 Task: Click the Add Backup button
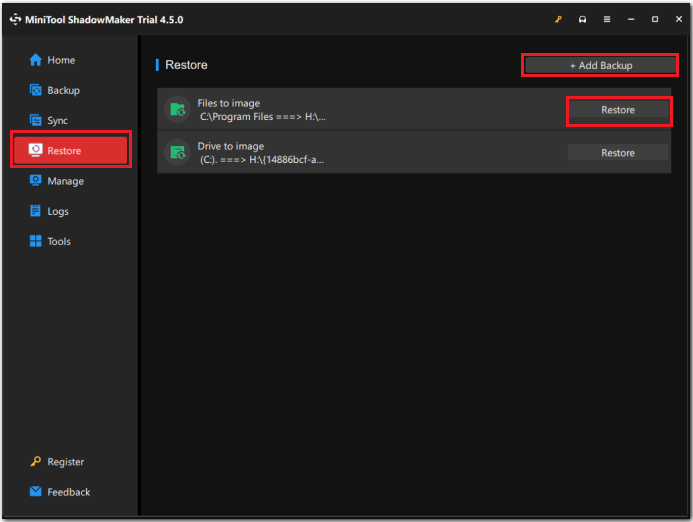click(600, 65)
